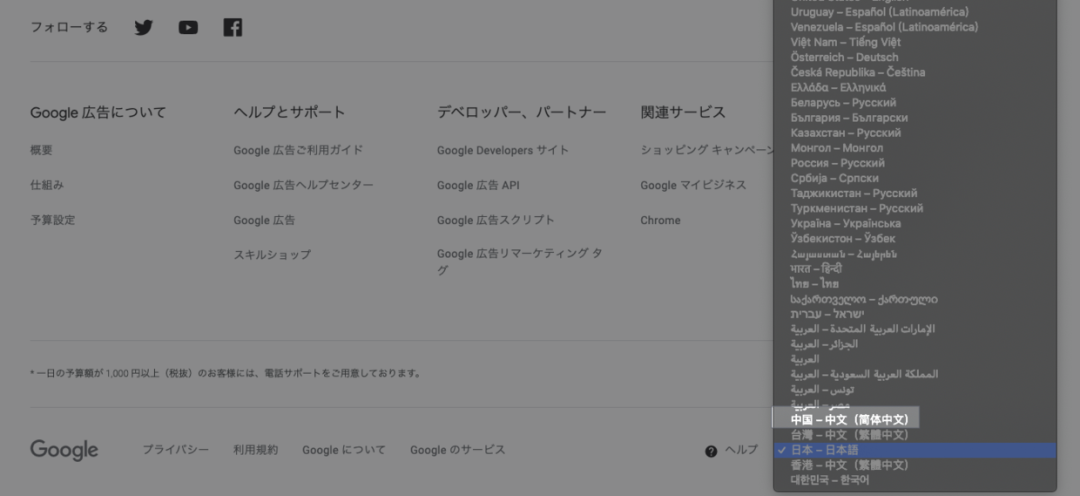This screenshot has width=1080, height=496.
Task: Click the Google logo in footer
Action: 64,450
